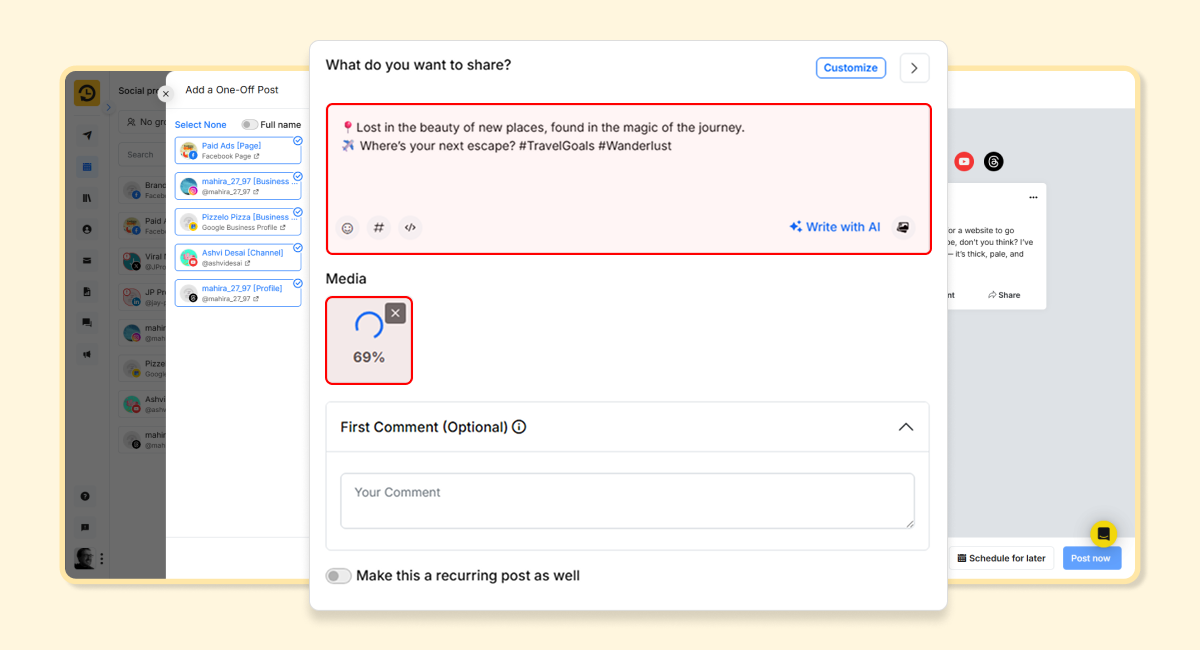Click the First Comment info icon
This screenshot has width=1200, height=650.
[519, 427]
